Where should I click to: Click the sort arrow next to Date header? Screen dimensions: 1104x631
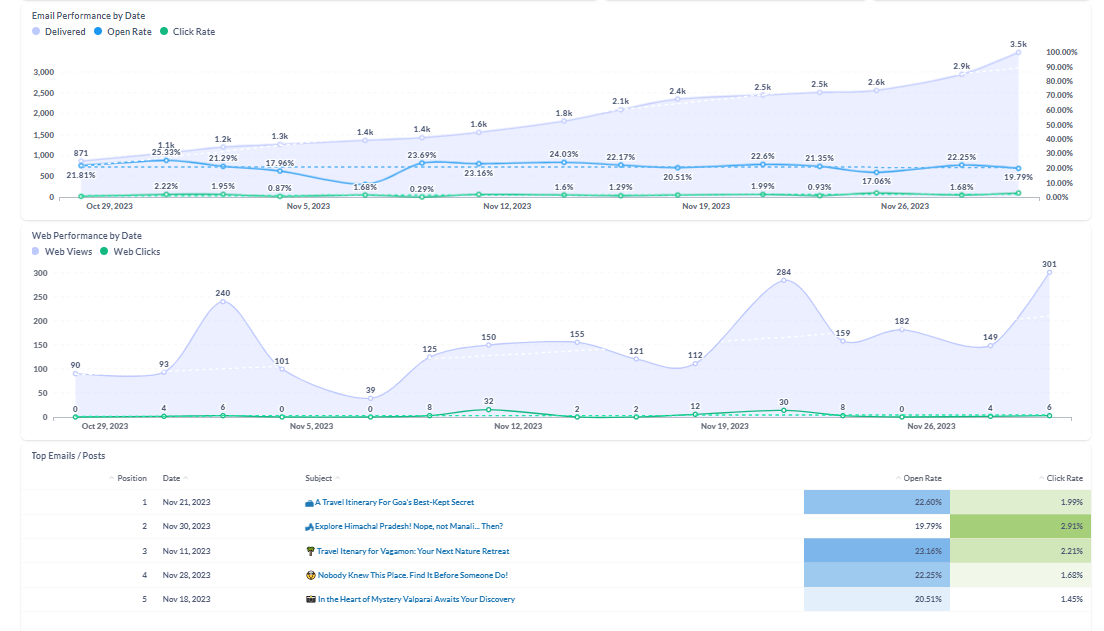pos(186,478)
